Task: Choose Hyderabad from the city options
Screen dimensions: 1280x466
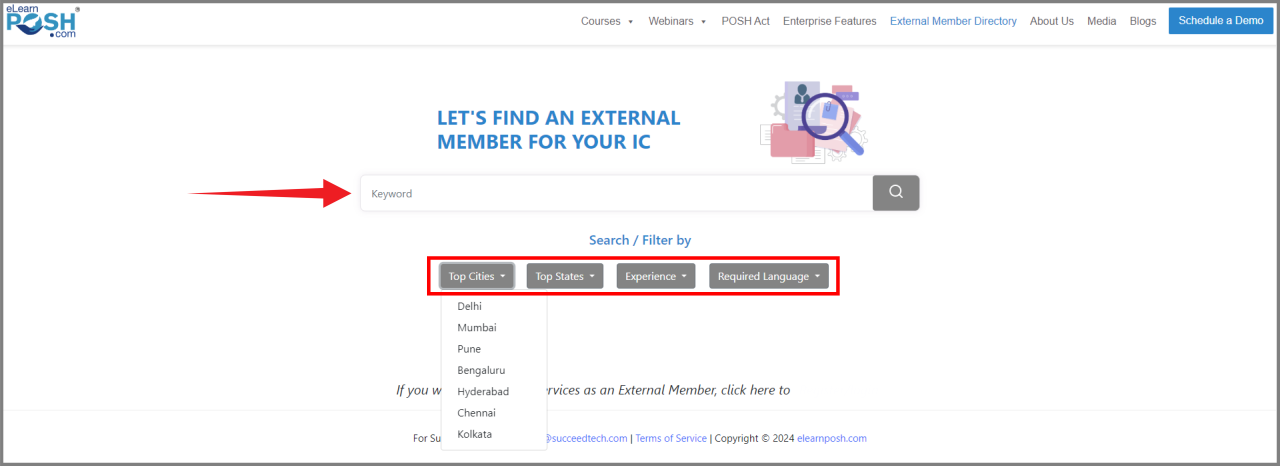Action: tap(483, 392)
